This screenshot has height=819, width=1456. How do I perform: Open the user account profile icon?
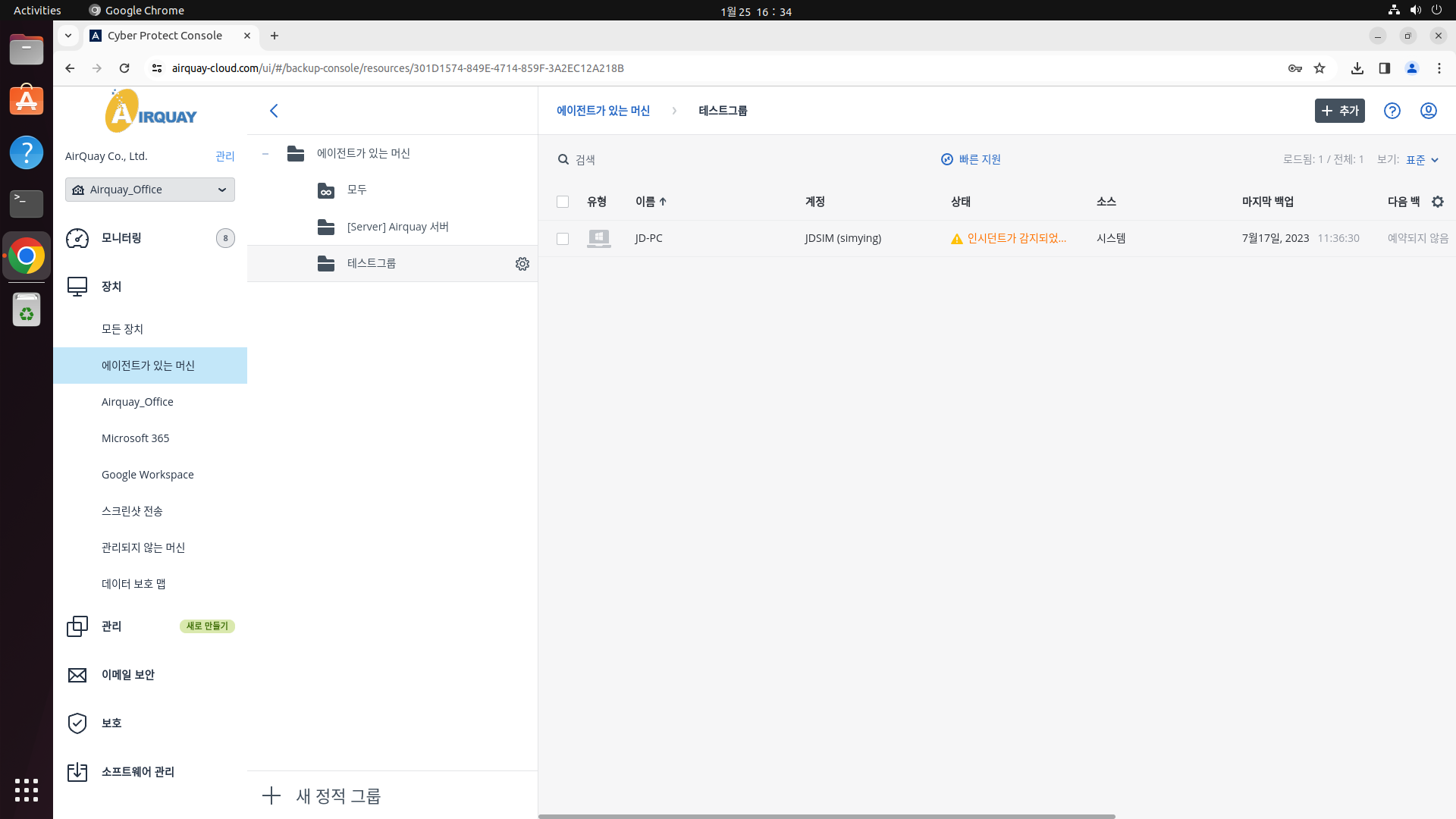1428,111
